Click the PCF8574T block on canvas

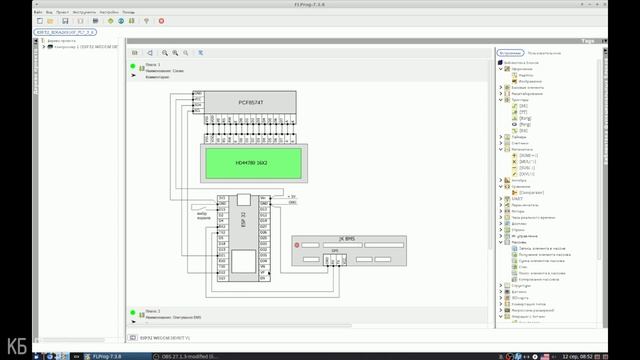click(250, 102)
